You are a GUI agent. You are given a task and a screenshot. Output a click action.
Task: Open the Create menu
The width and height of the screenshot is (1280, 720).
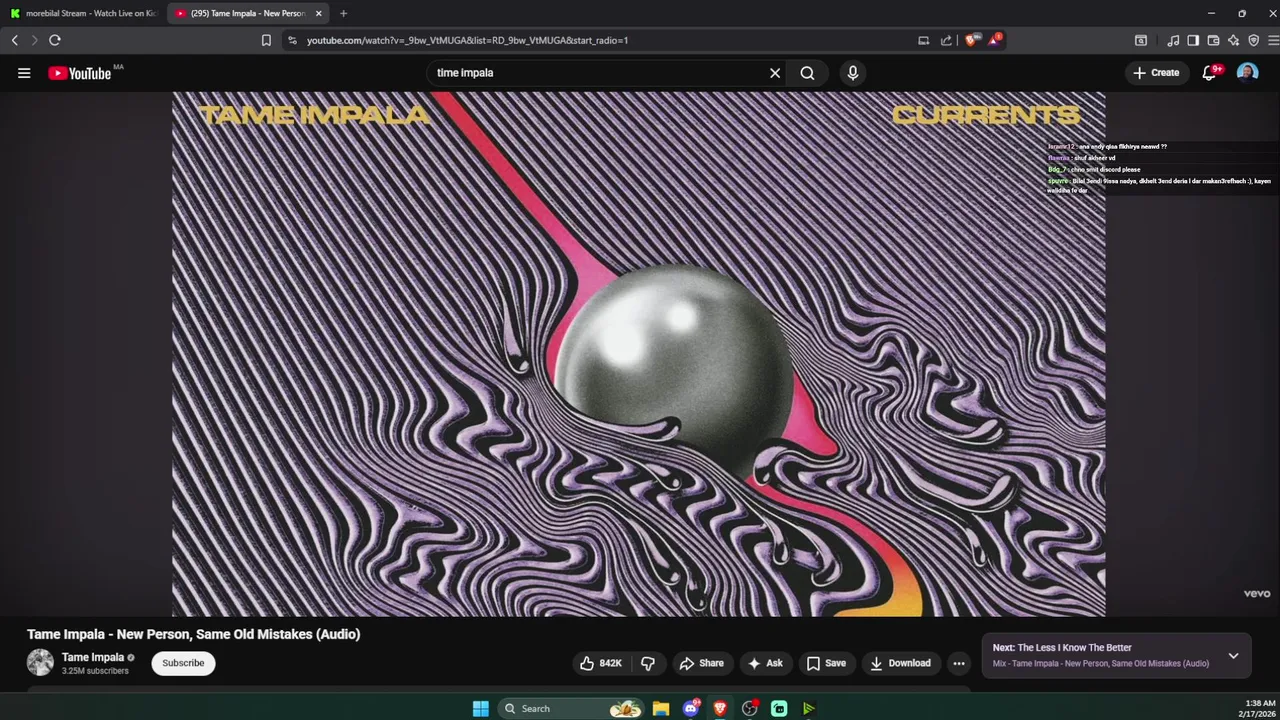tap(1156, 73)
